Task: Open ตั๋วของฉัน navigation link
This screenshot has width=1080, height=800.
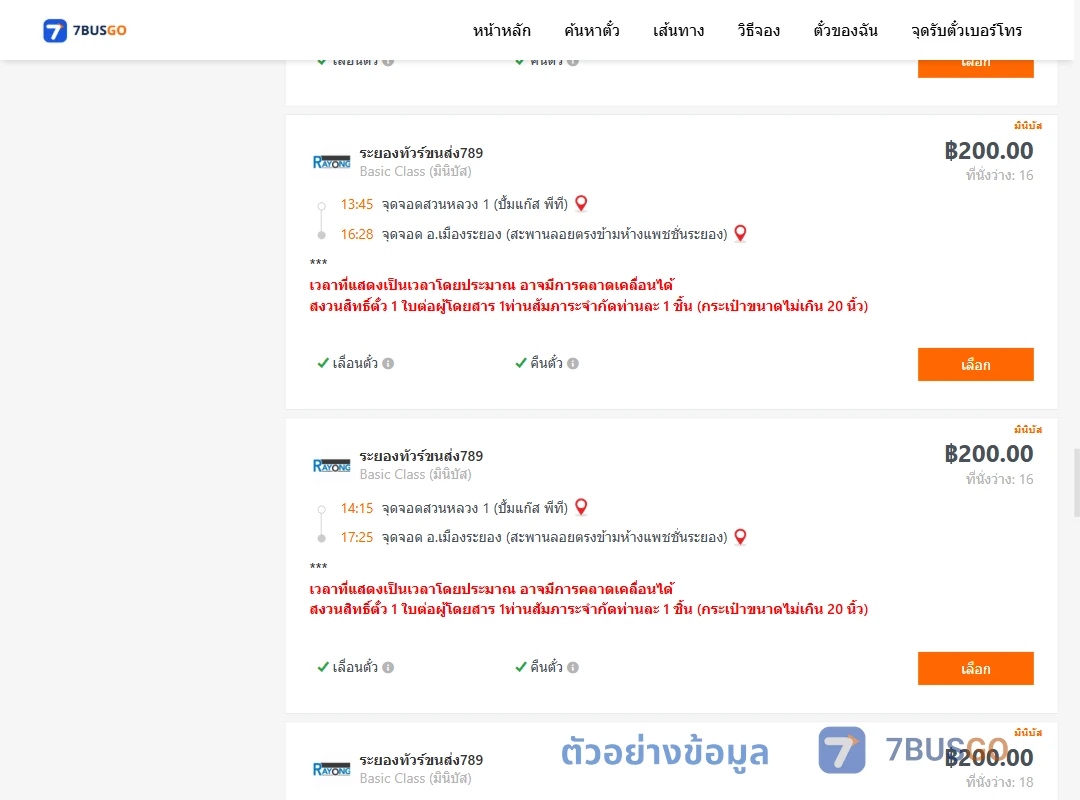Action: tap(845, 30)
